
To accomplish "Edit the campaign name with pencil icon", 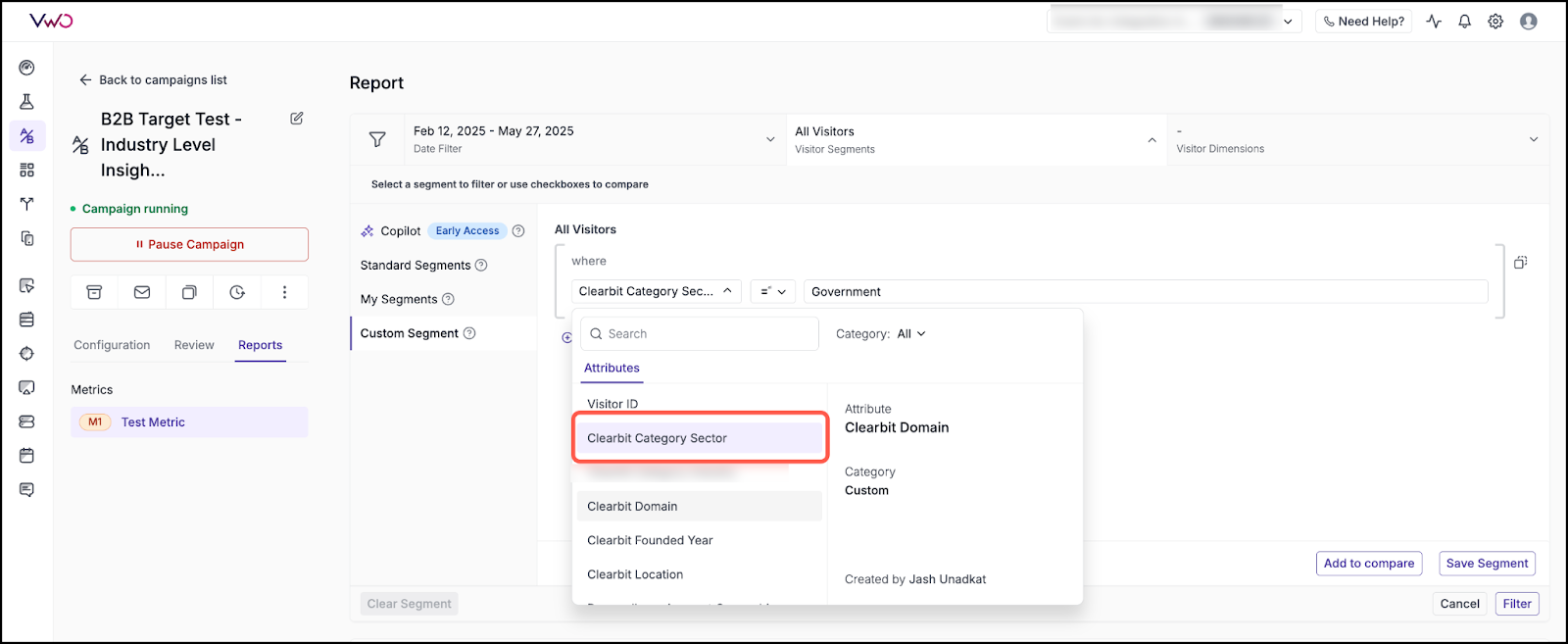I will tap(297, 119).
